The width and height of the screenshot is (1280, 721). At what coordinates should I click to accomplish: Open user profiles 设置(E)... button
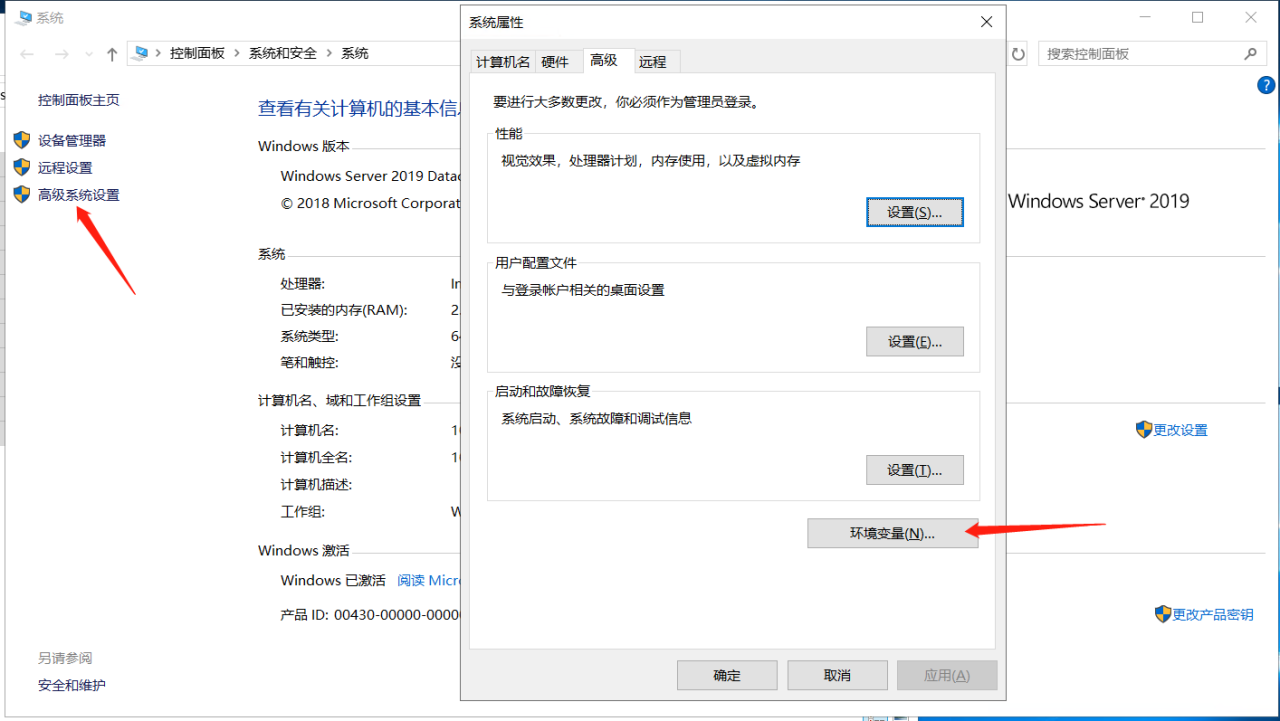tap(915, 341)
